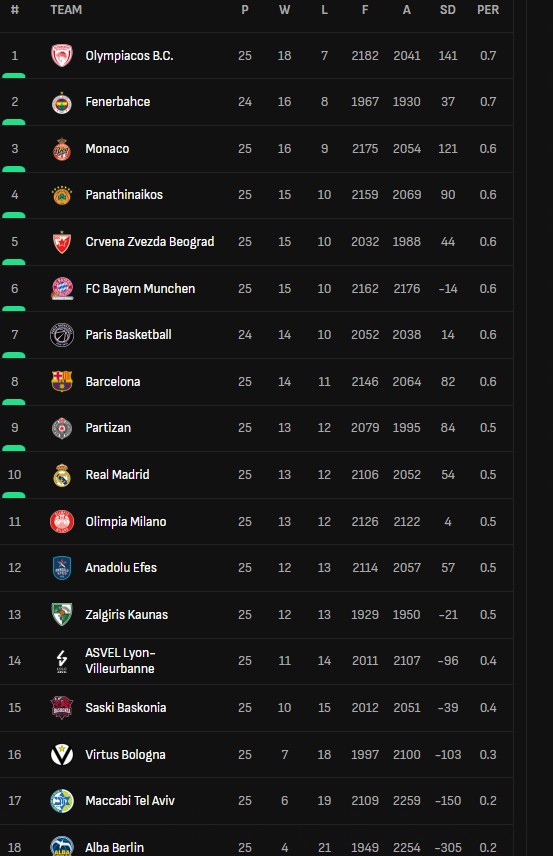Click the Maccabi Tel Aviv logo
Image resolution: width=553 pixels, height=856 pixels.
point(62,801)
